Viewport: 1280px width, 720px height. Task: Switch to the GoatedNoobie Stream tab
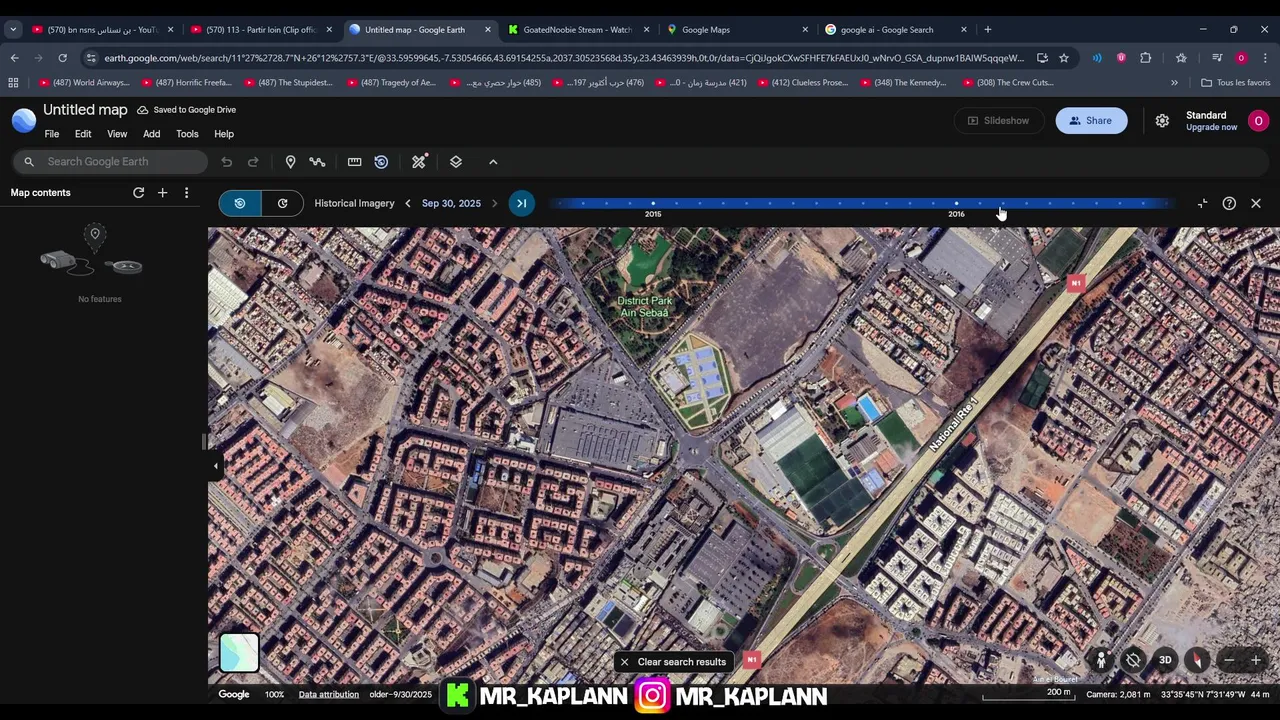pyautogui.click(x=578, y=30)
